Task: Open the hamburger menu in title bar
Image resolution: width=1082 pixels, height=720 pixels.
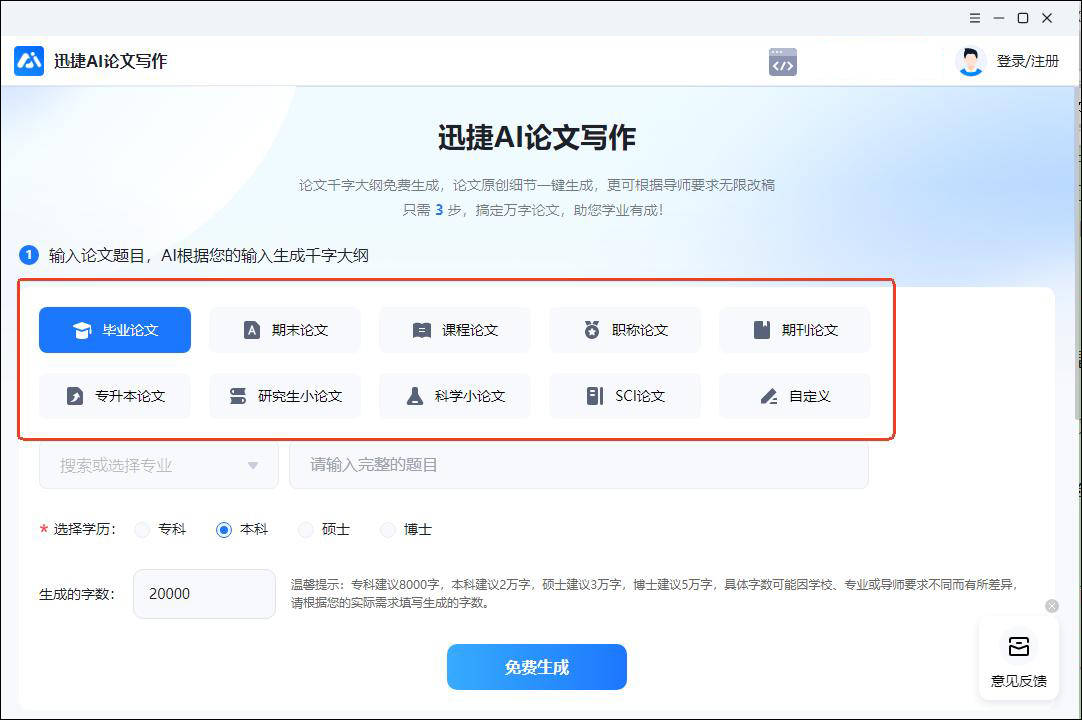Action: 975,18
